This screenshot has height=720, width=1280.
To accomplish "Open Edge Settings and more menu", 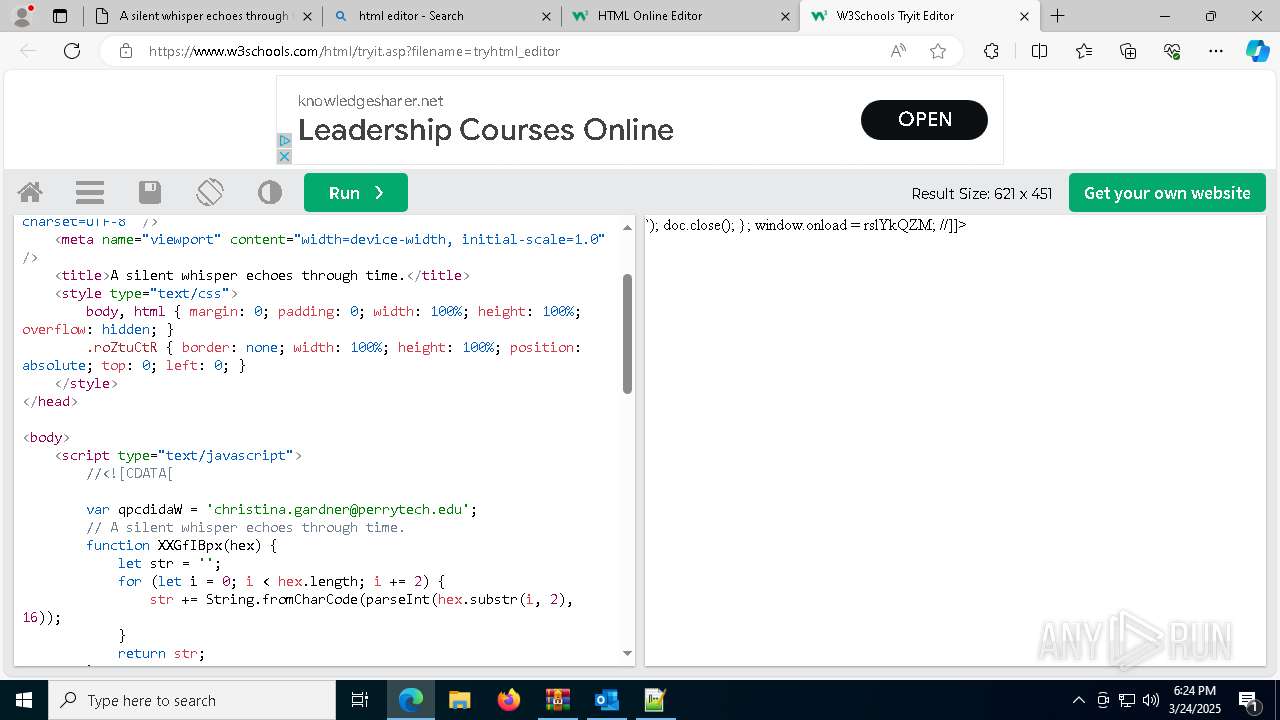I will click(x=1216, y=51).
